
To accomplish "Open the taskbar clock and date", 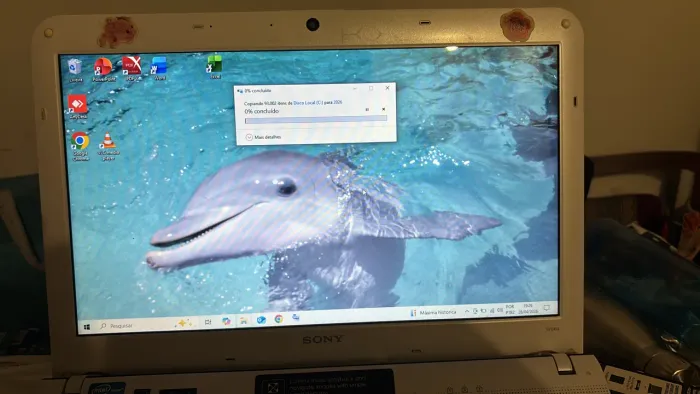I will (528, 308).
